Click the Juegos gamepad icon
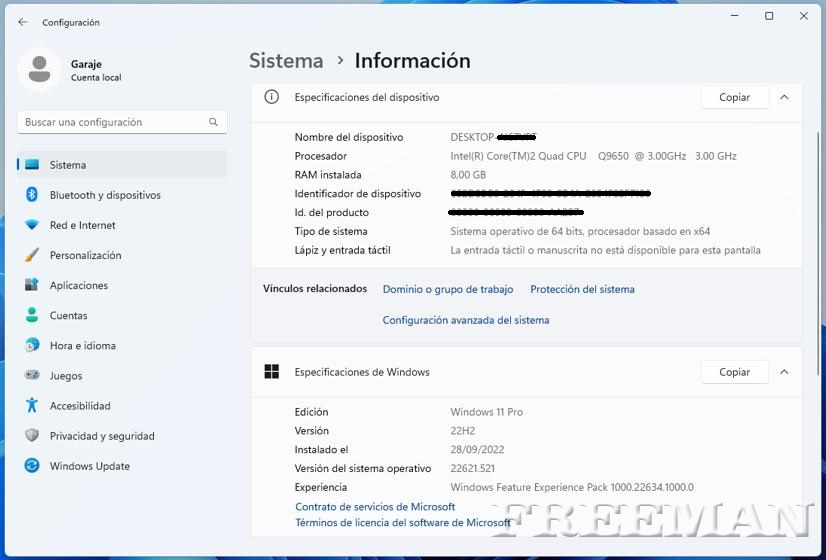This screenshot has height=560, width=826. coord(32,375)
